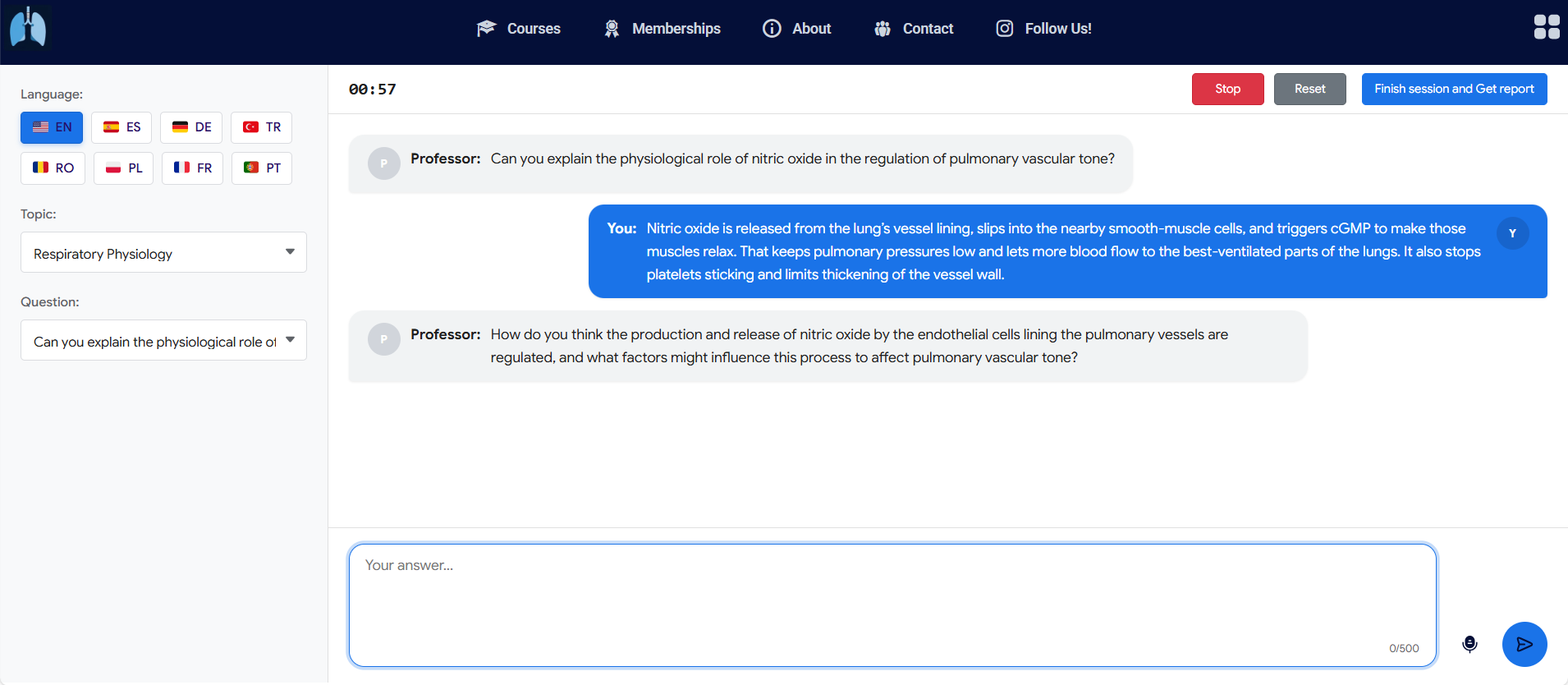Image resolution: width=1568 pixels, height=685 pixels.
Task: Click the 0/500 character counter
Action: tap(1404, 648)
